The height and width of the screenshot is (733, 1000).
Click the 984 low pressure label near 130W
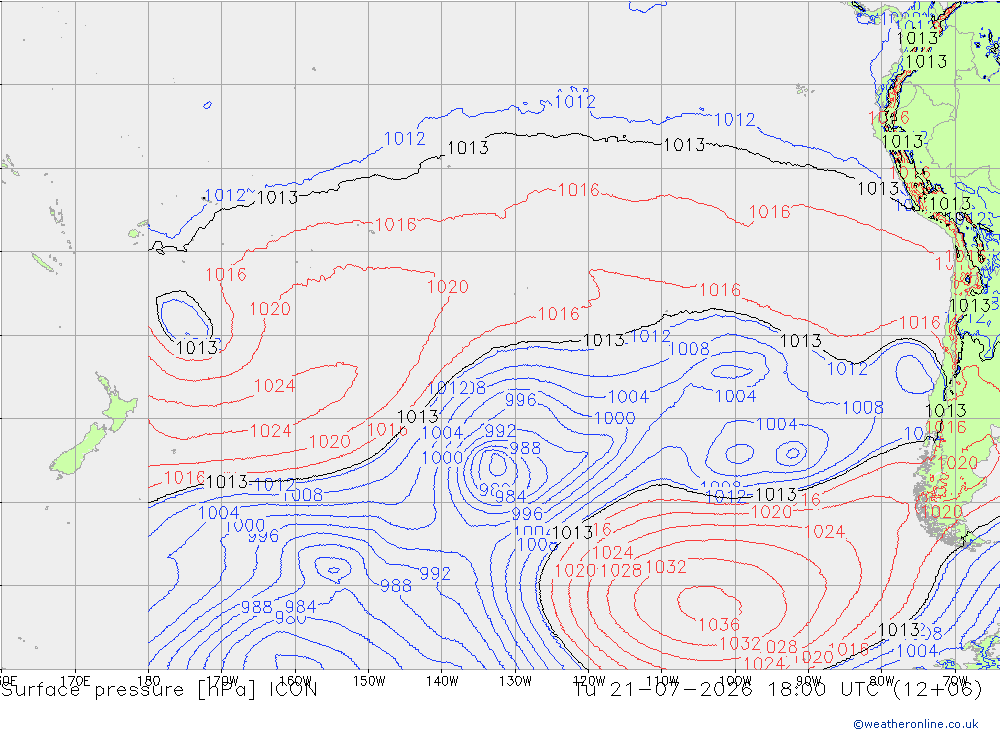[510, 496]
